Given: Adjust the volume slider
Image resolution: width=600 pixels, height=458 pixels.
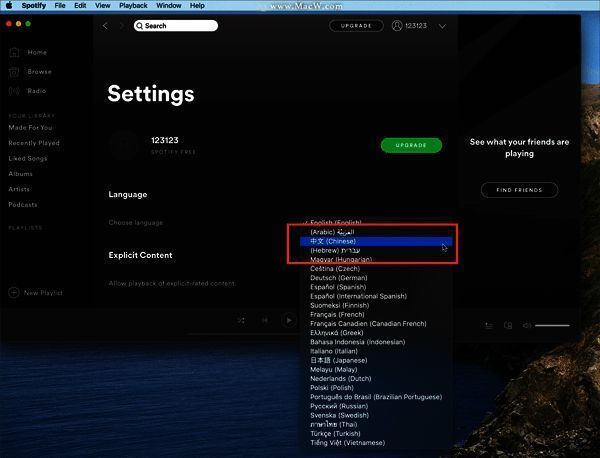Looking at the screenshot, I should (552, 326).
